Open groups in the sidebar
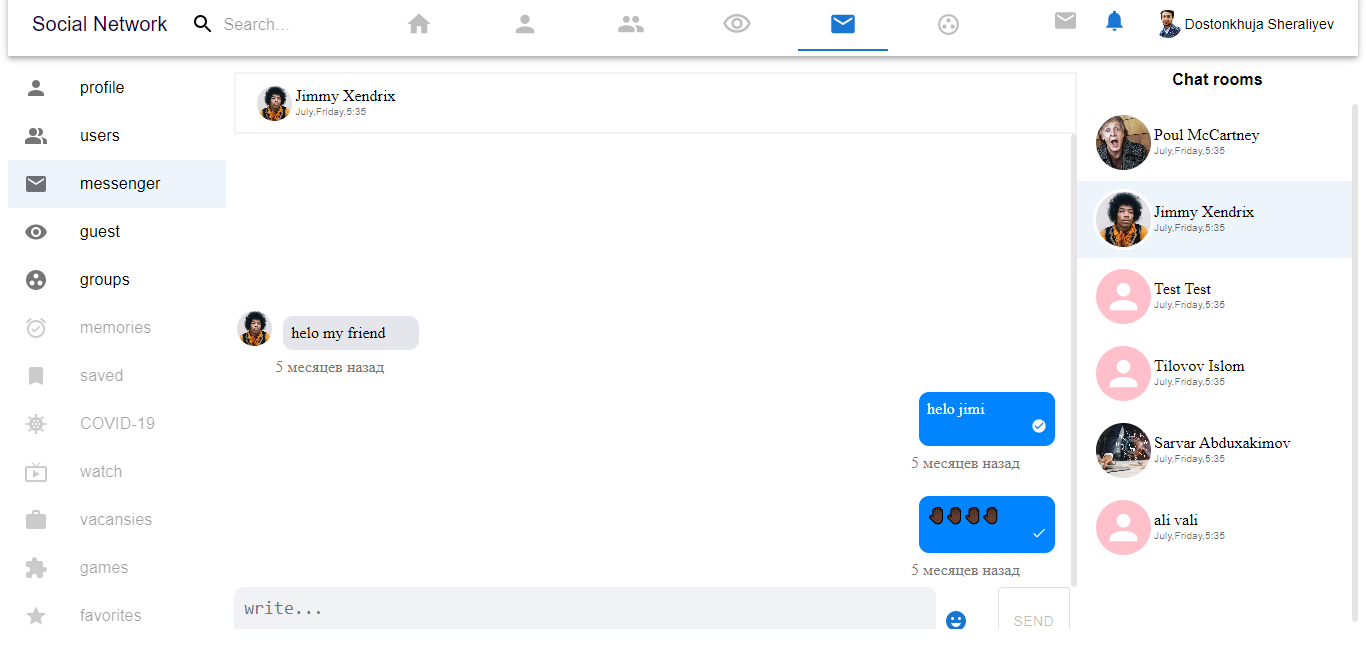This screenshot has height=656, width=1366. (x=117, y=280)
